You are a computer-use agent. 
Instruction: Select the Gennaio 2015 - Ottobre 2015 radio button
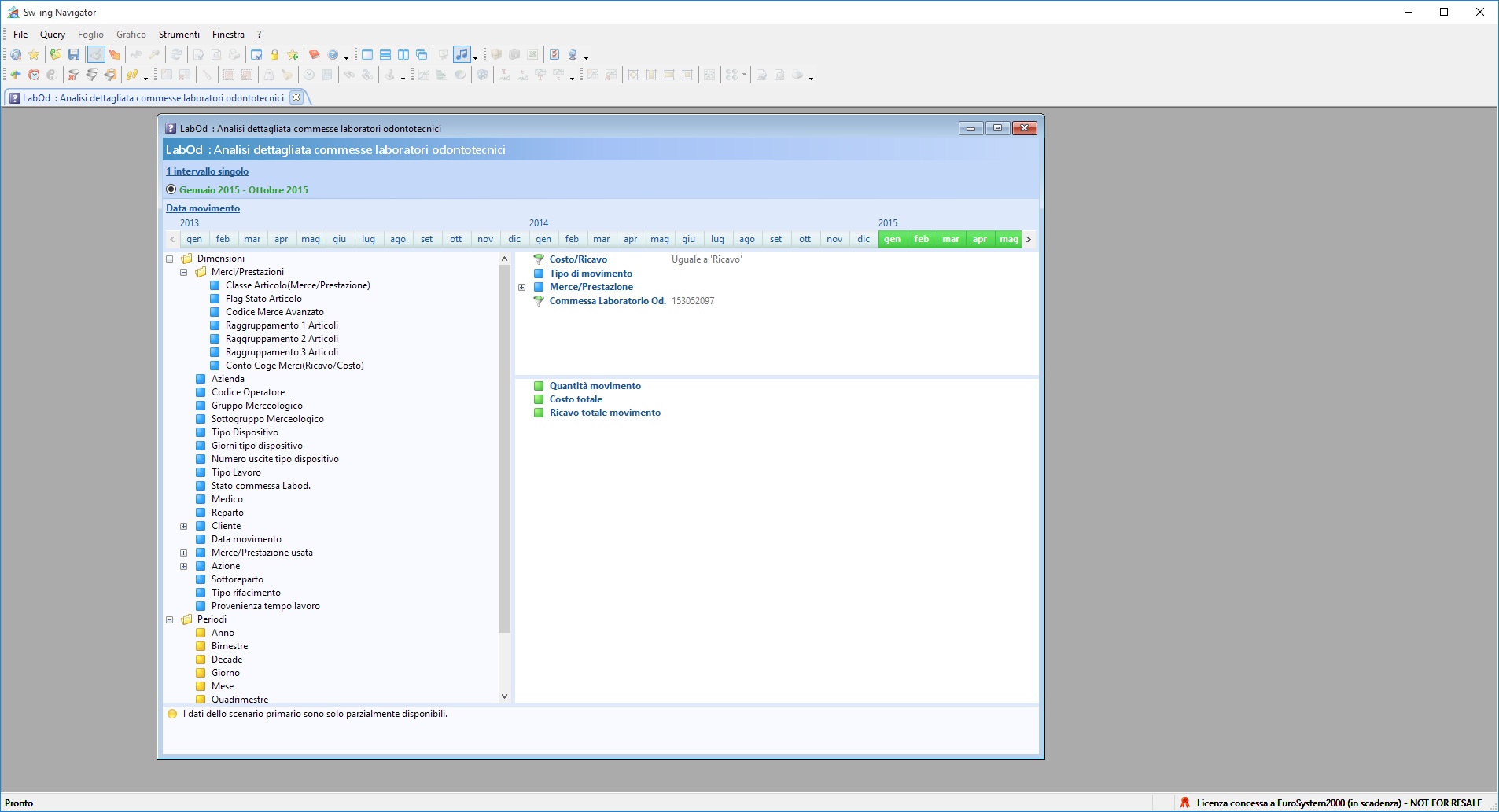pyautogui.click(x=171, y=189)
